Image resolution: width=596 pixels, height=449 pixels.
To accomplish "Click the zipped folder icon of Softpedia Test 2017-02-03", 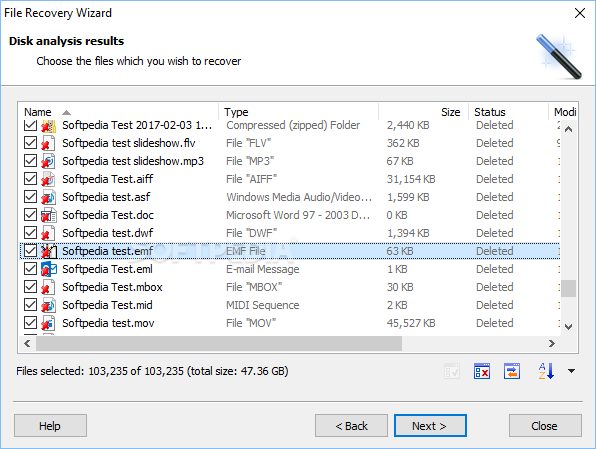I will click(49, 125).
